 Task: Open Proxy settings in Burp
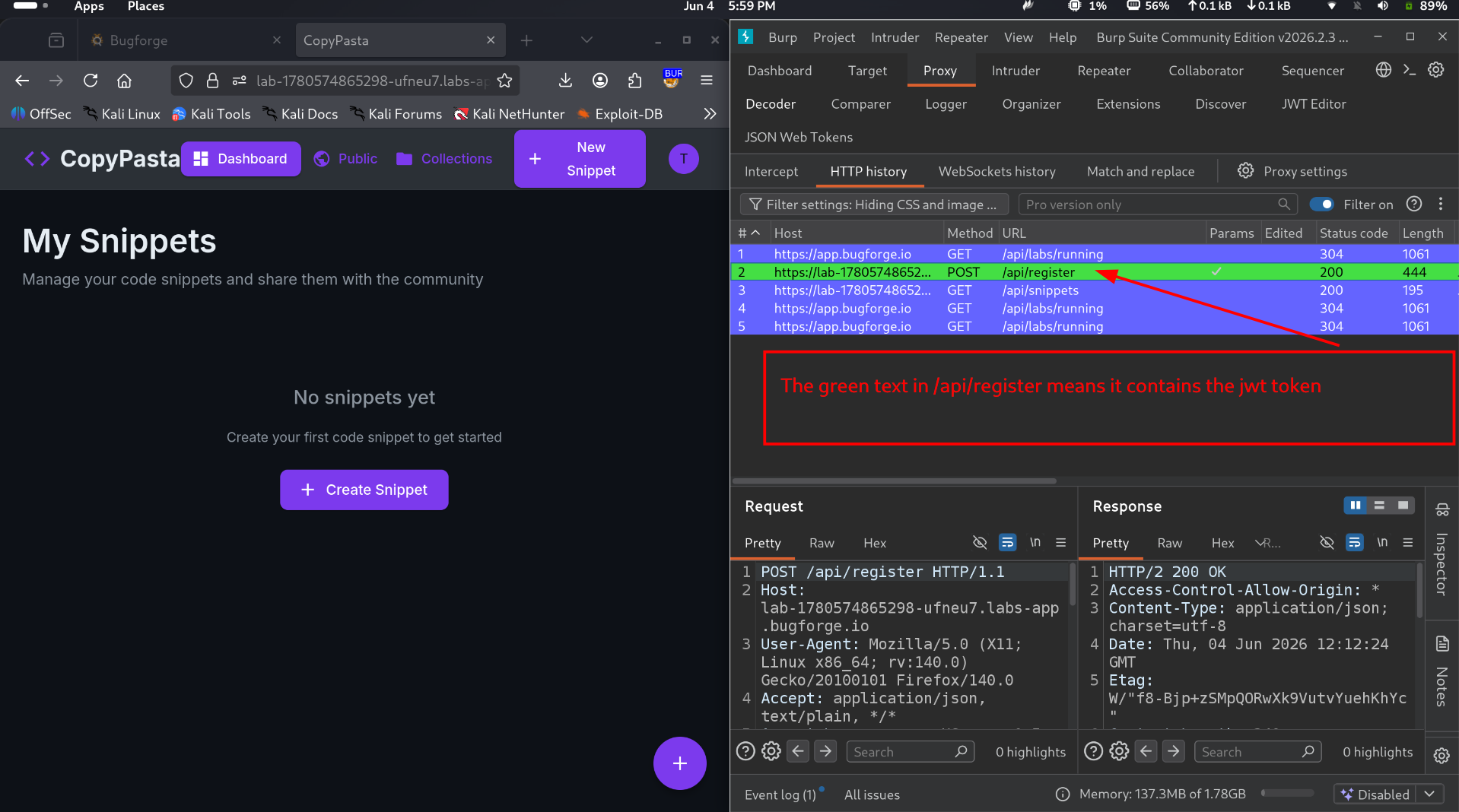1292,171
